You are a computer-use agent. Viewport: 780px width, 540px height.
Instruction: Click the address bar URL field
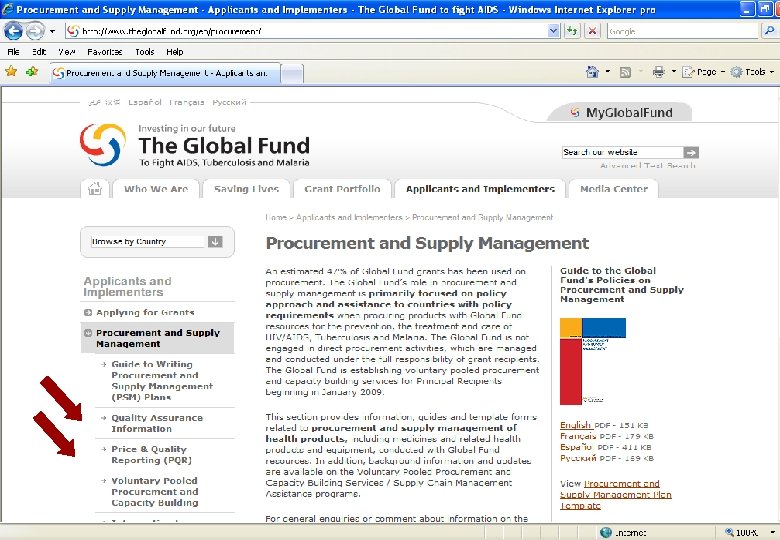pos(306,31)
